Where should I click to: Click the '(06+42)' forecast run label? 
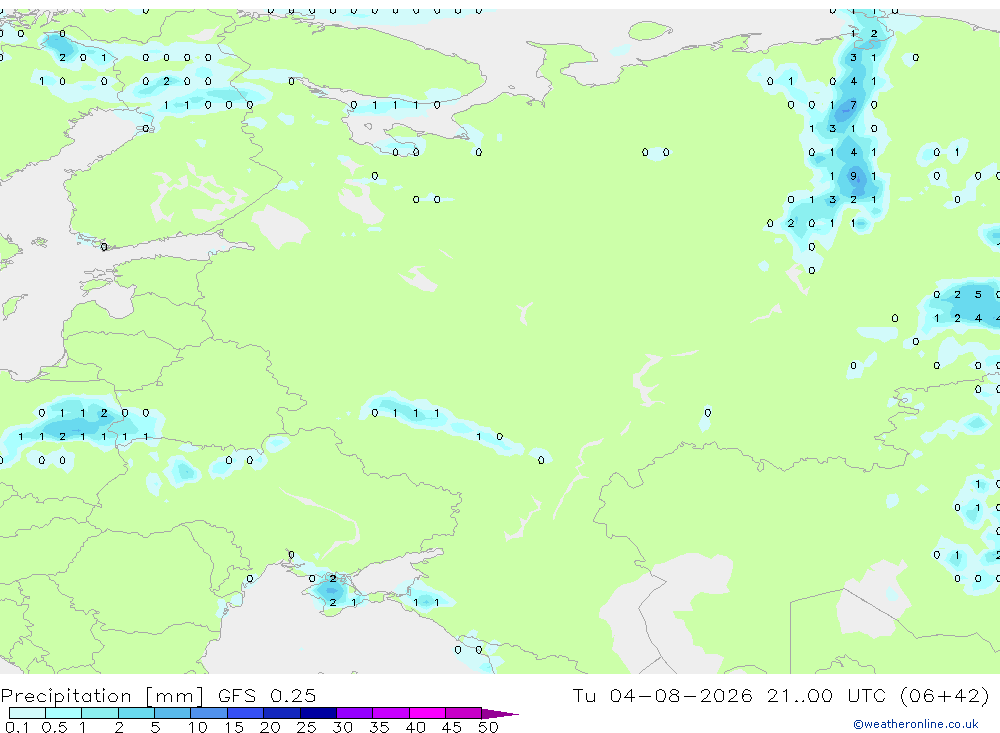coord(945,695)
